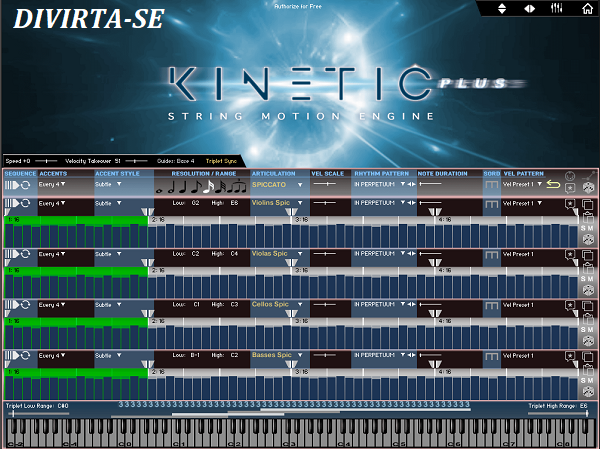600x449 pixels.
Task: Open master Subtle accent style dropdown
Action: (x=108, y=184)
